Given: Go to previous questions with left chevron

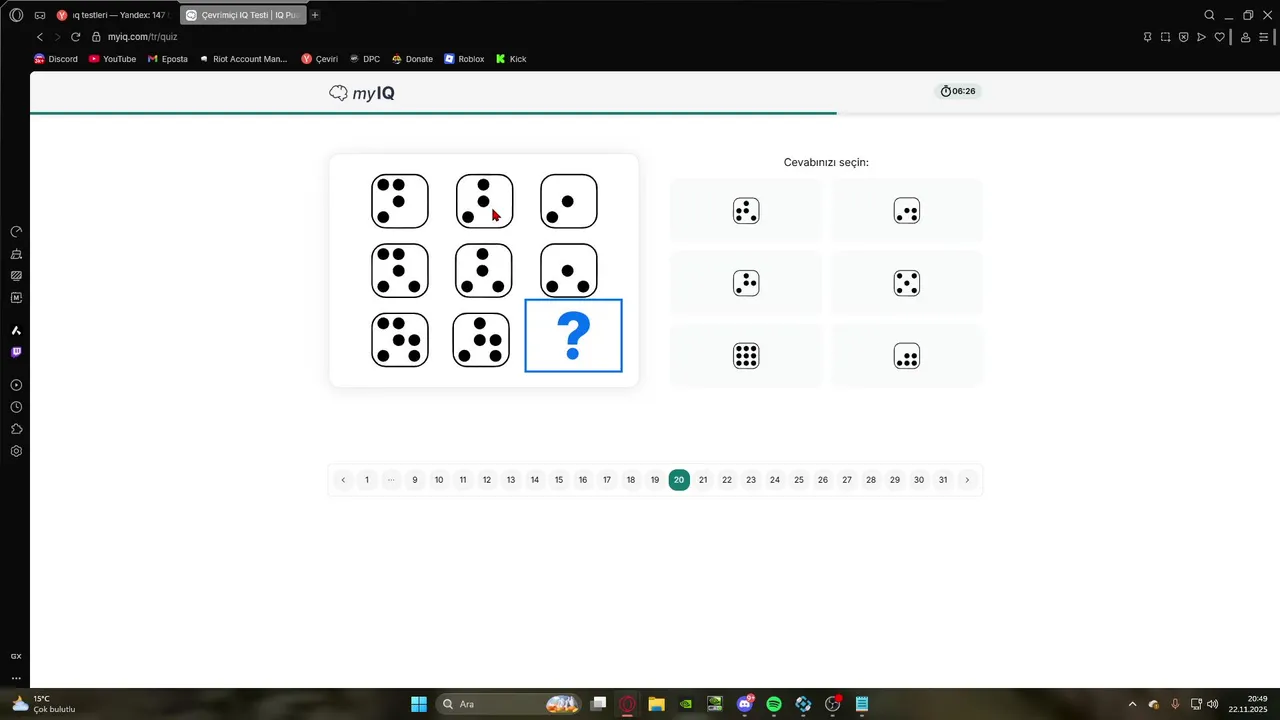Looking at the screenshot, I should pyautogui.click(x=343, y=480).
